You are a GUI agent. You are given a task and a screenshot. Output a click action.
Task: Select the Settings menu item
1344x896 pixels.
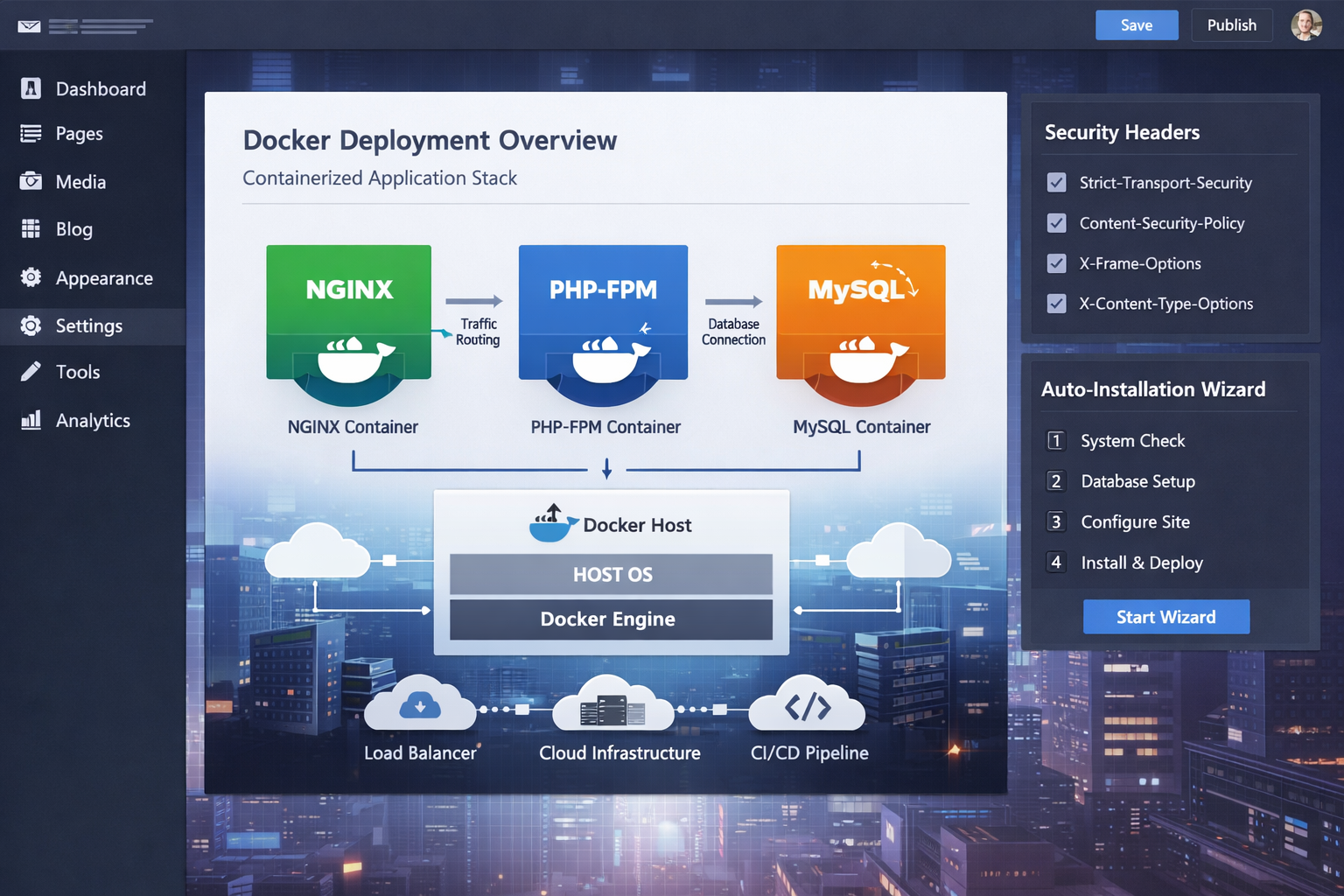pos(93,325)
